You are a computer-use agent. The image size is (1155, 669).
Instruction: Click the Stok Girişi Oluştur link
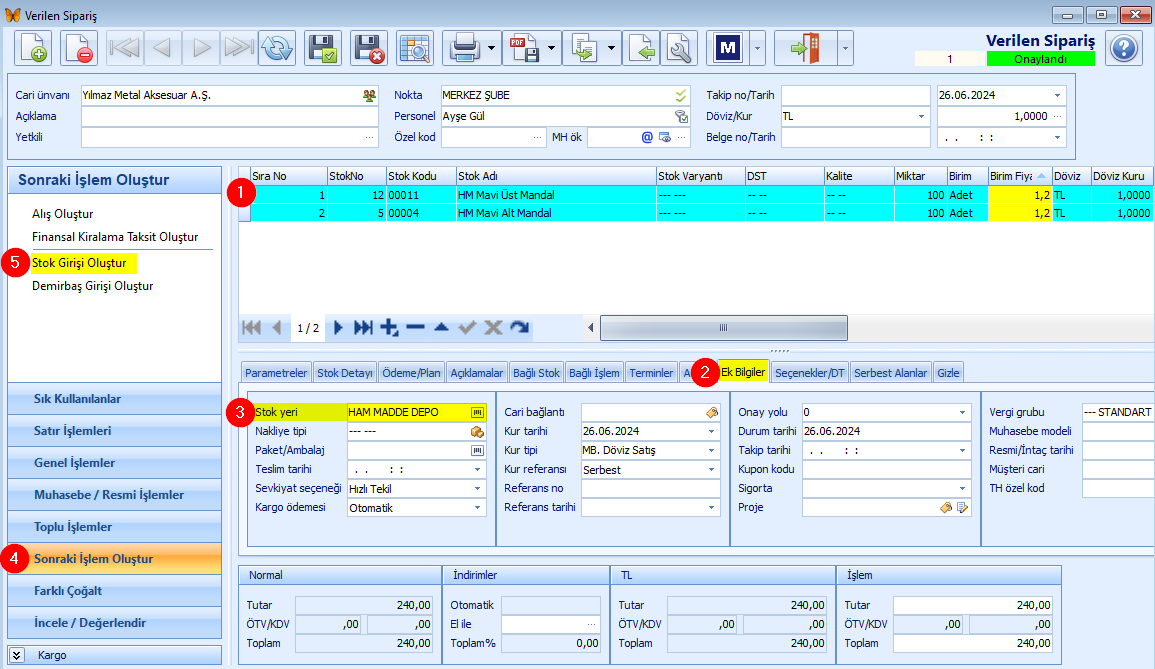[79, 263]
